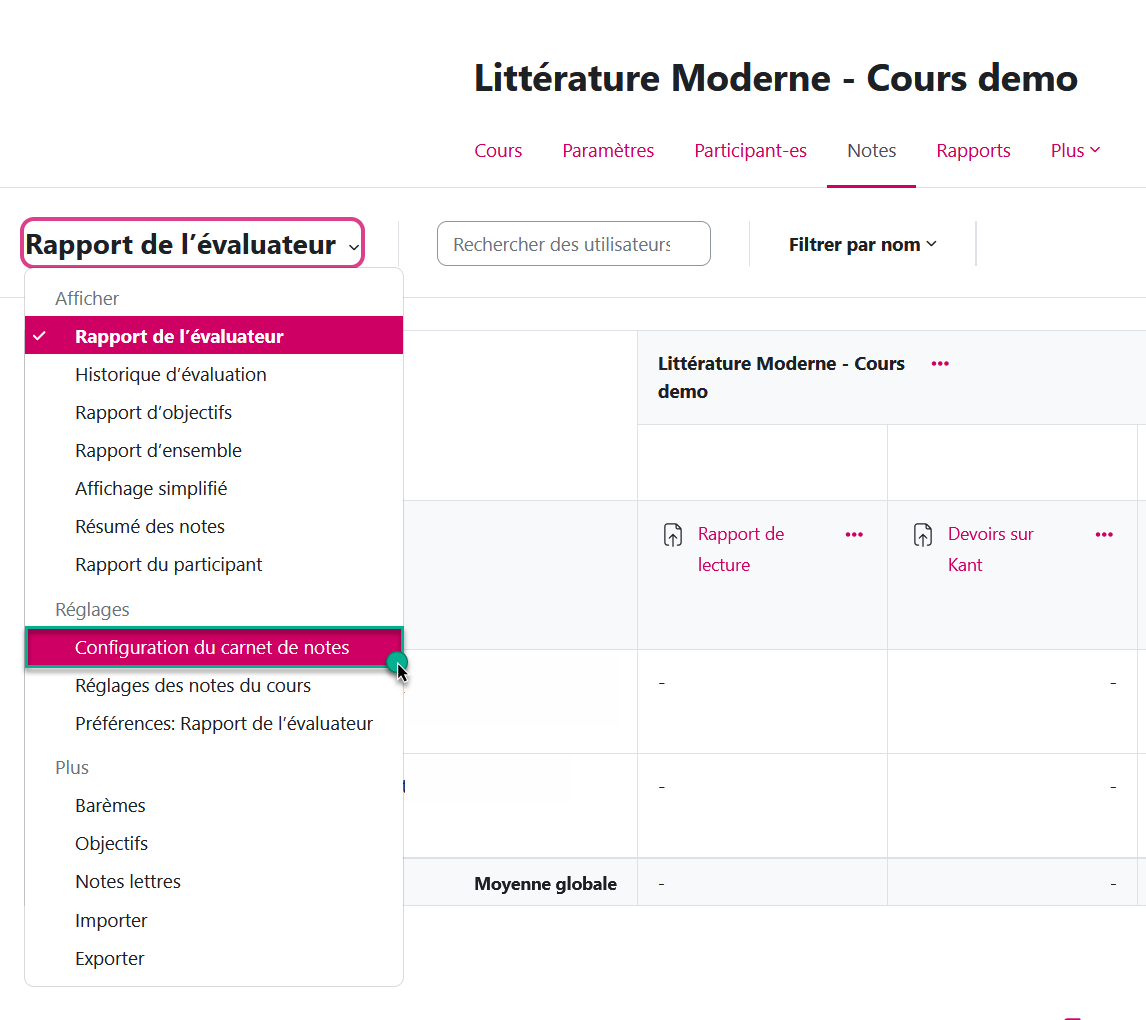Choose Historique d'évaluation from menu
This screenshot has height=1020, width=1146.
pos(171,375)
